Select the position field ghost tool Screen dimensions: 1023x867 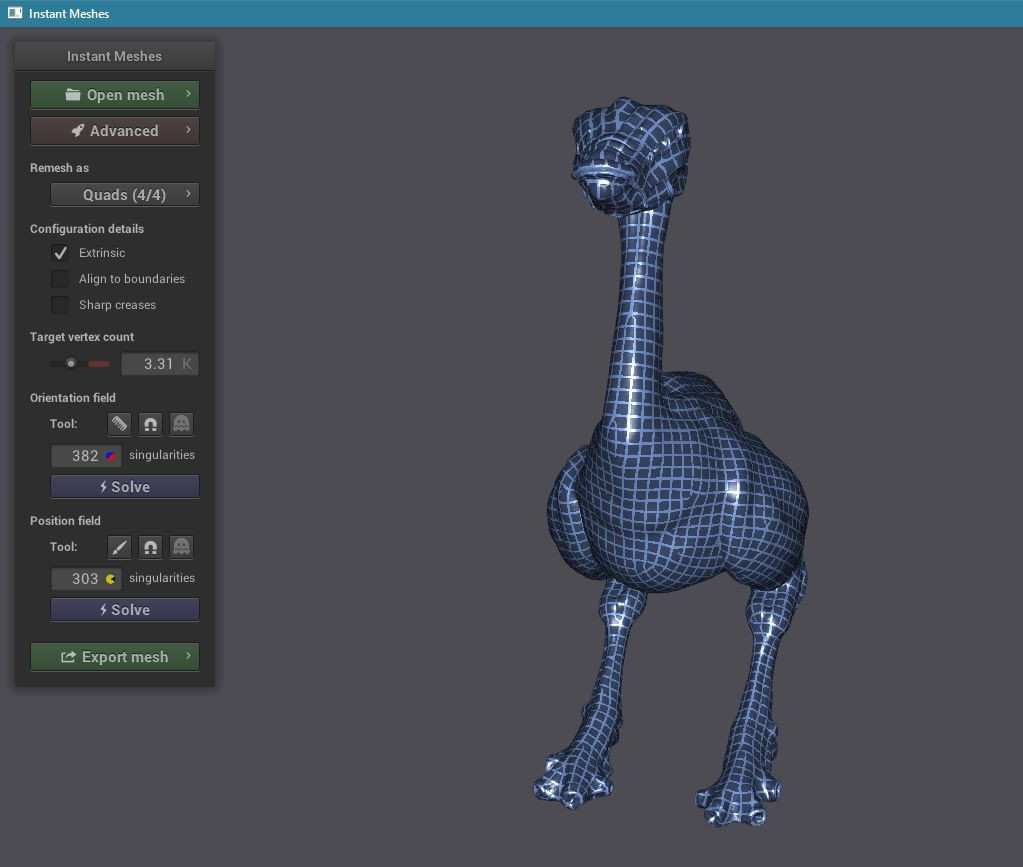tap(181, 547)
